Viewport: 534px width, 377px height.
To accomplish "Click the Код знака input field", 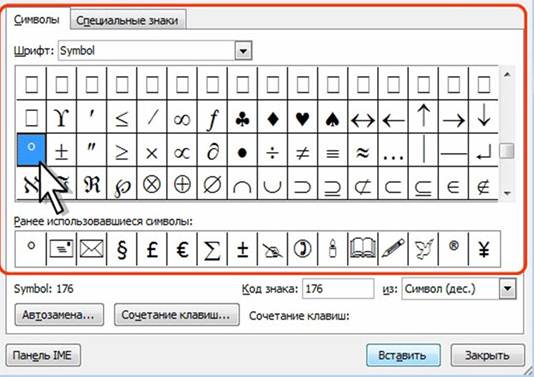I will coord(338,289).
